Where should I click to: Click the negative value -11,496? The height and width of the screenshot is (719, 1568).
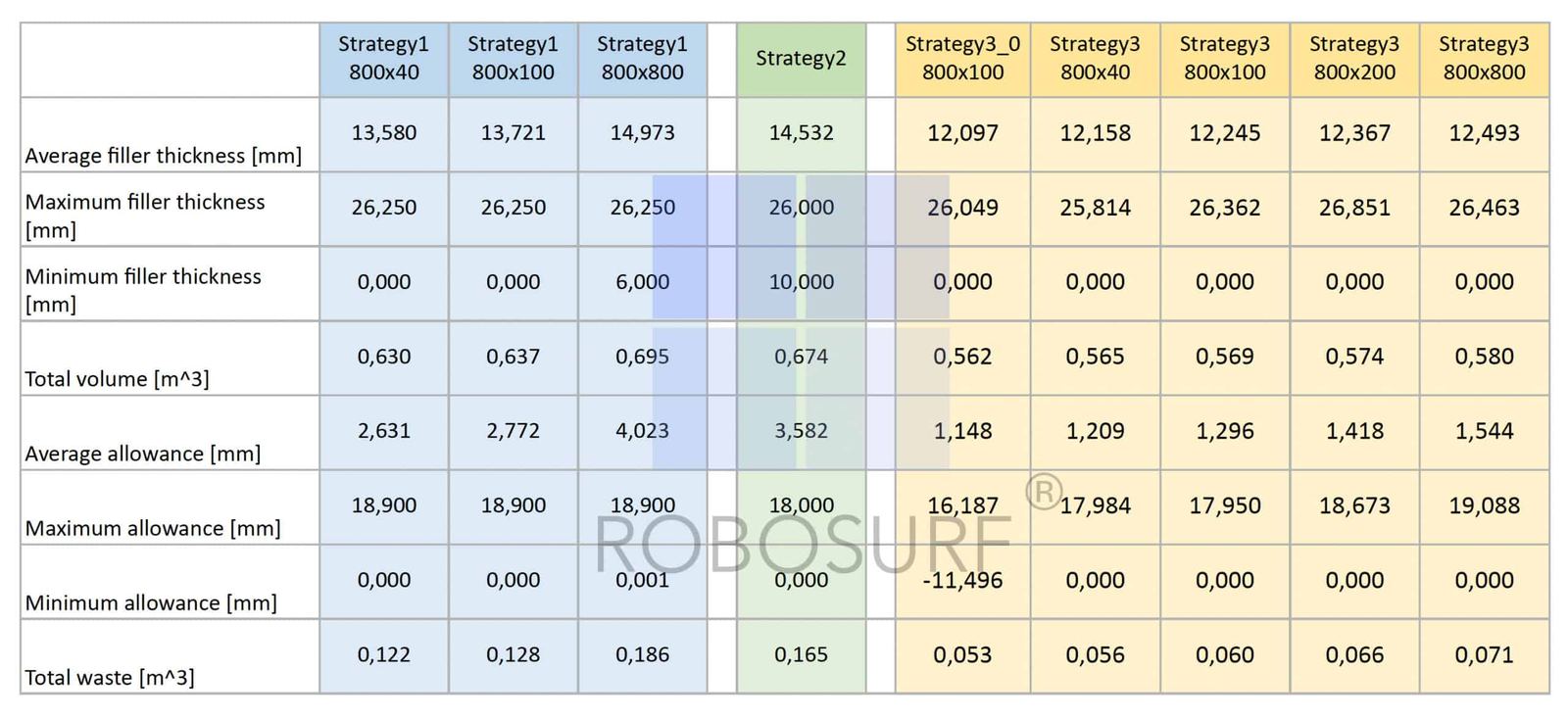point(962,580)
